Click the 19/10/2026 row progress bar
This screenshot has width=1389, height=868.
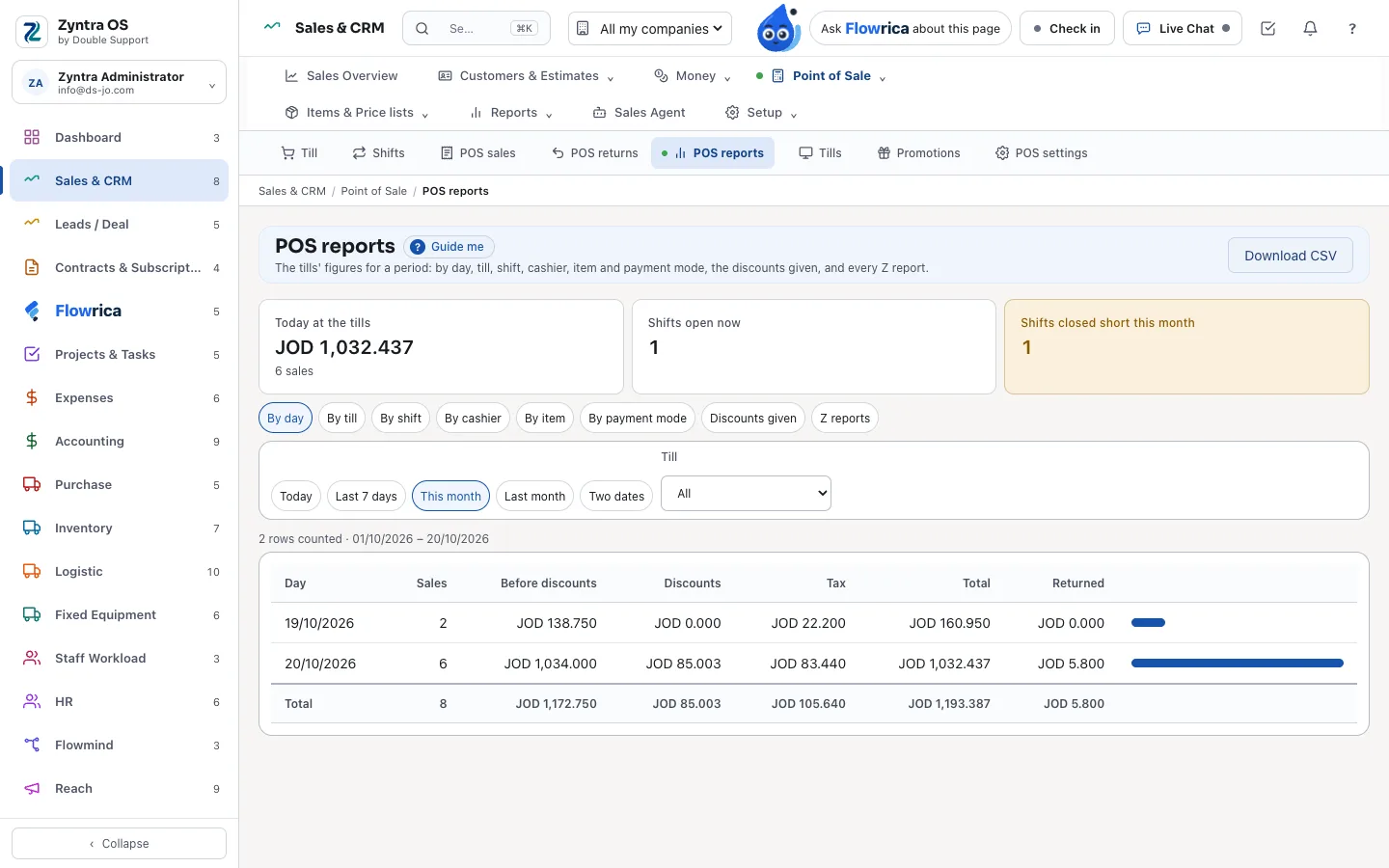[1148, 623]
